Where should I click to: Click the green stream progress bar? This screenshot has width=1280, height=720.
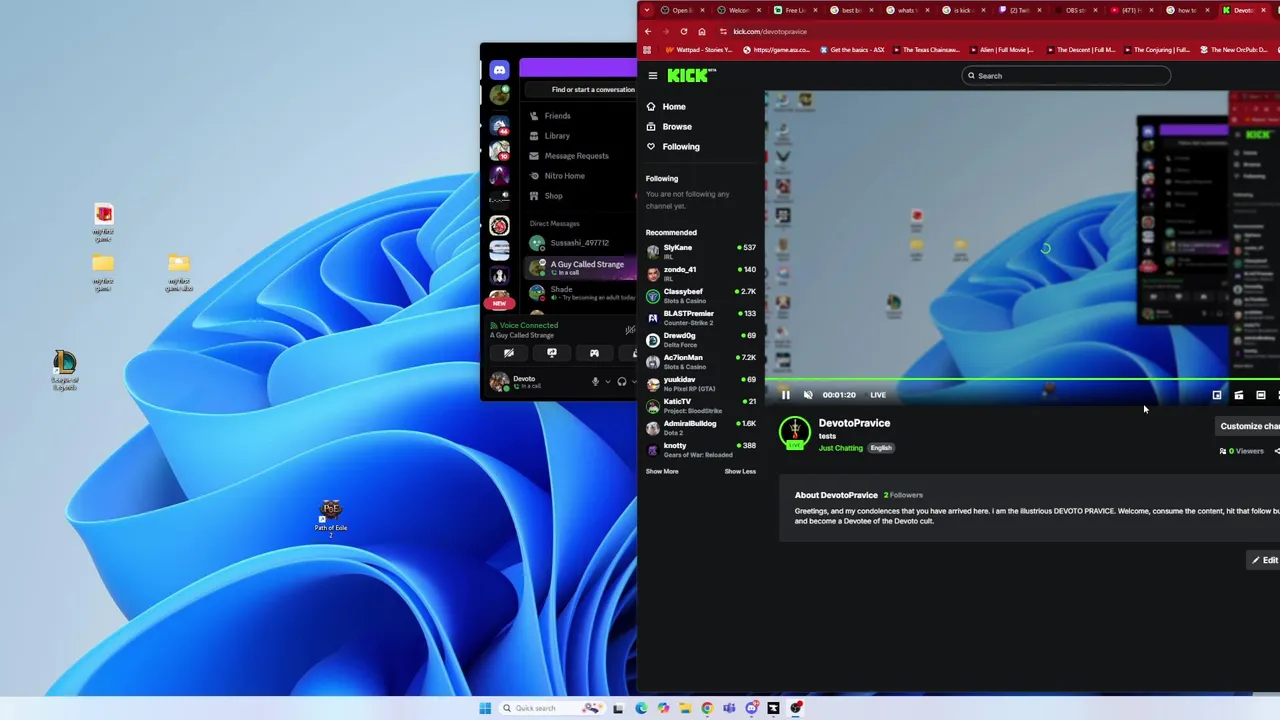coord(1022,380)
